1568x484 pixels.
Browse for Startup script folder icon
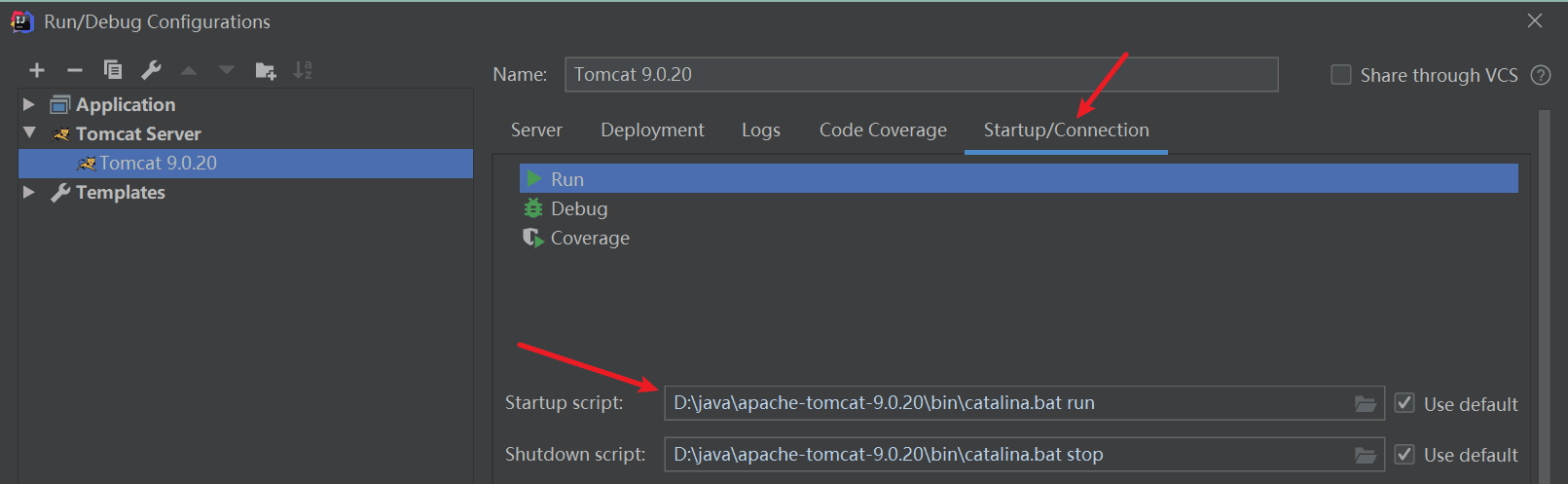tap(1366, 403)
